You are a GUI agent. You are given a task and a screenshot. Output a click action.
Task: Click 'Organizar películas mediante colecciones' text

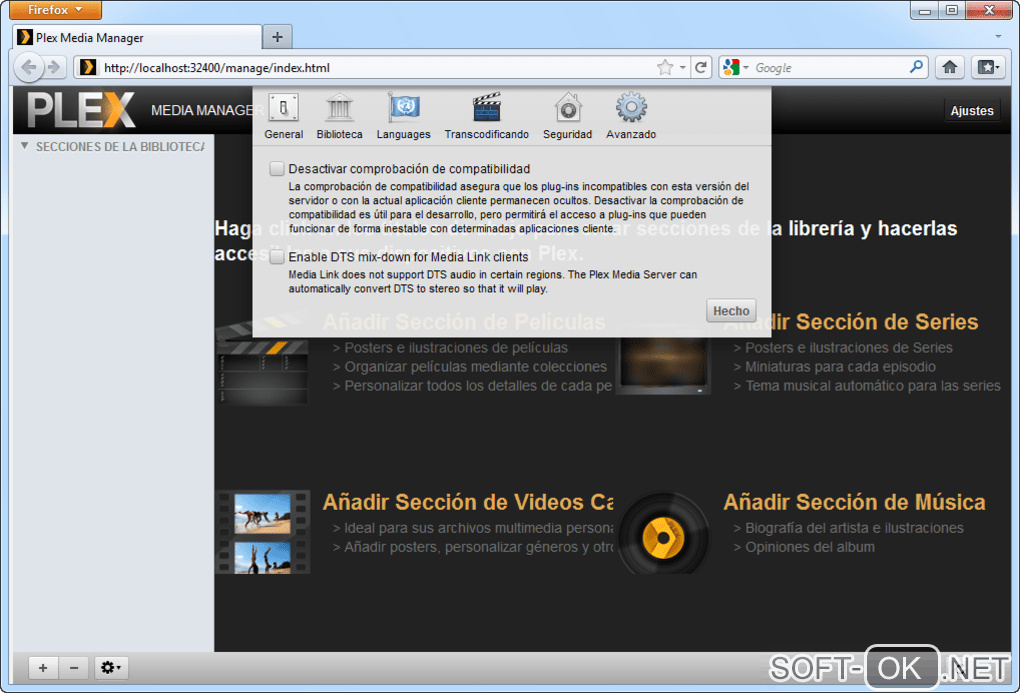475,367
